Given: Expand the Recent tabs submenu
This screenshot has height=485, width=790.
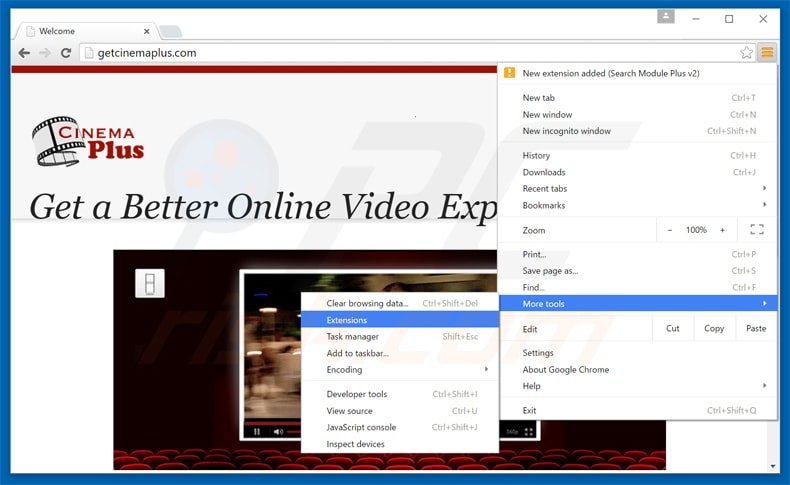Looking at the screenshot, I should click(637, 189).
